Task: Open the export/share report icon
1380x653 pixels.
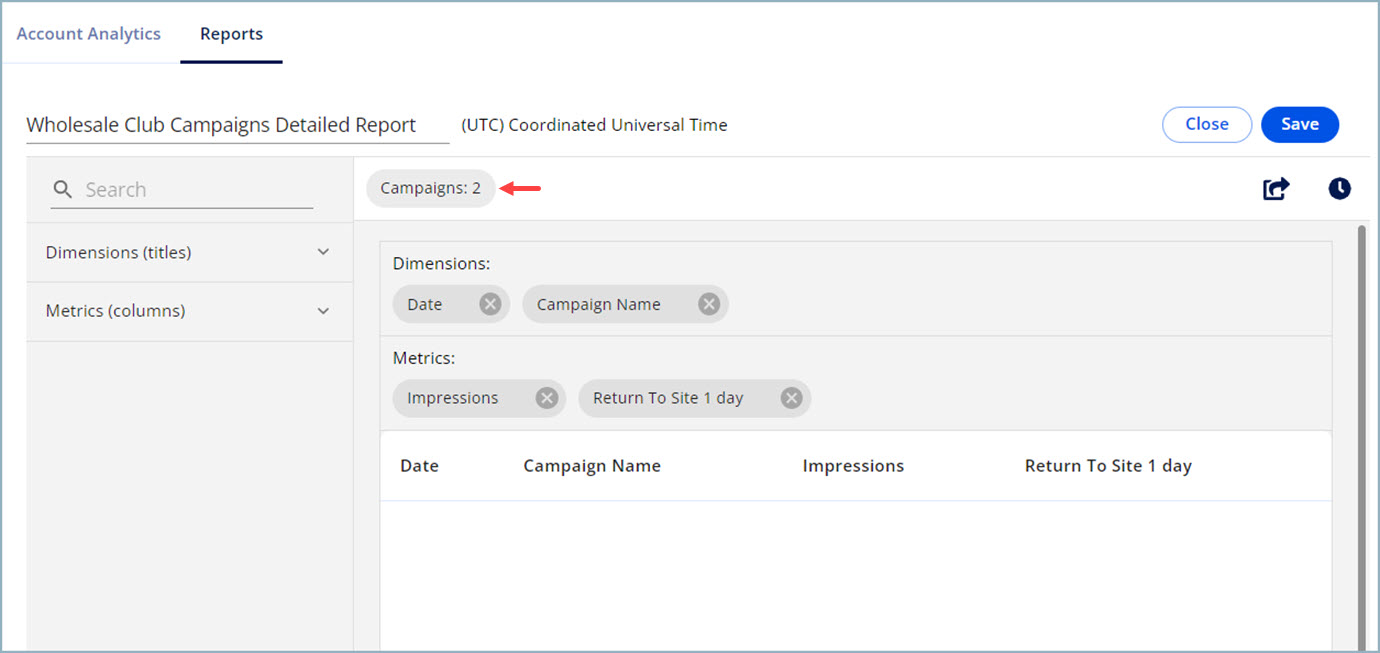Action: click(1276, 189)
